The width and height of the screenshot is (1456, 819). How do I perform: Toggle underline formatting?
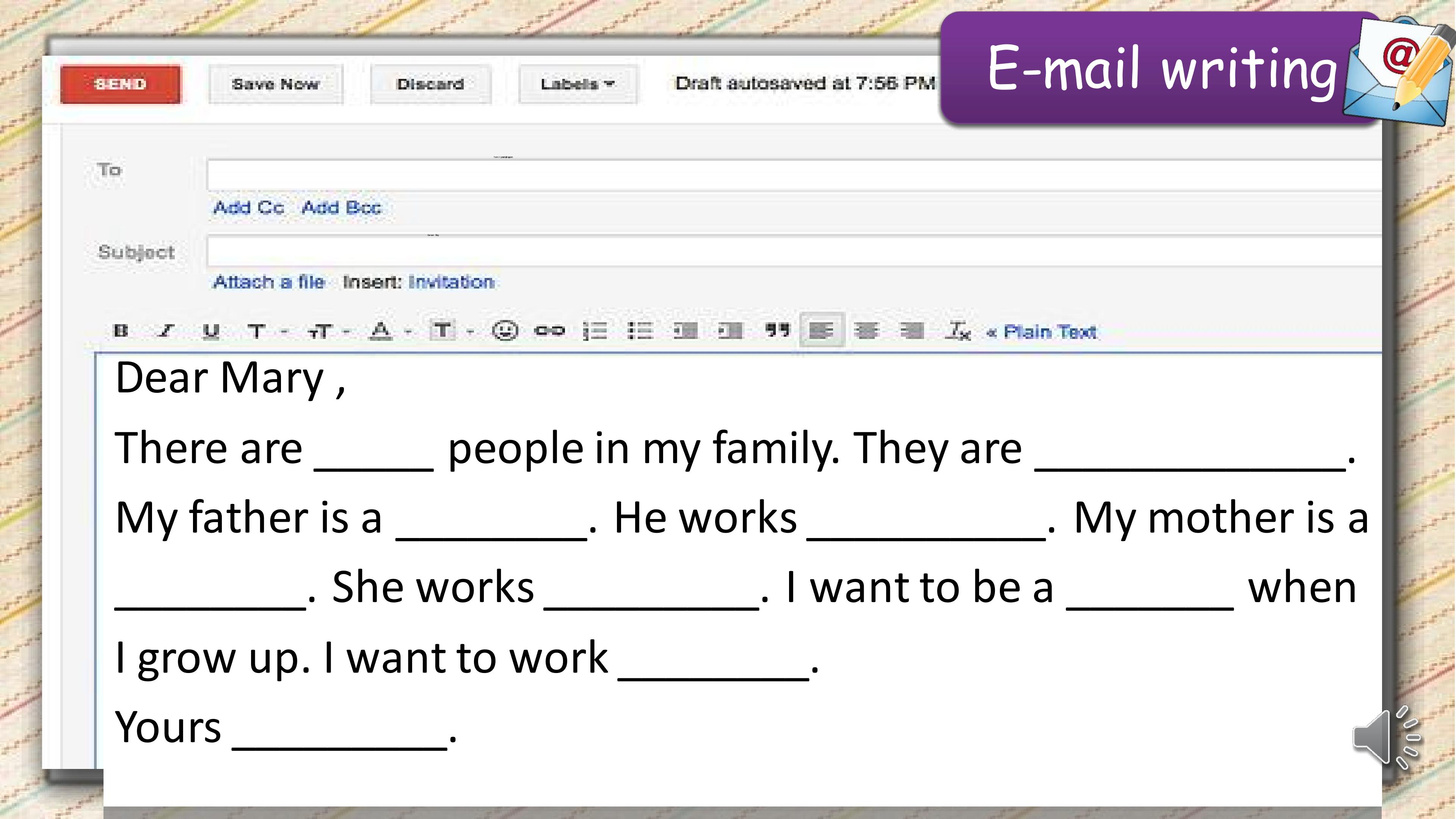click(x=211, y=331)
